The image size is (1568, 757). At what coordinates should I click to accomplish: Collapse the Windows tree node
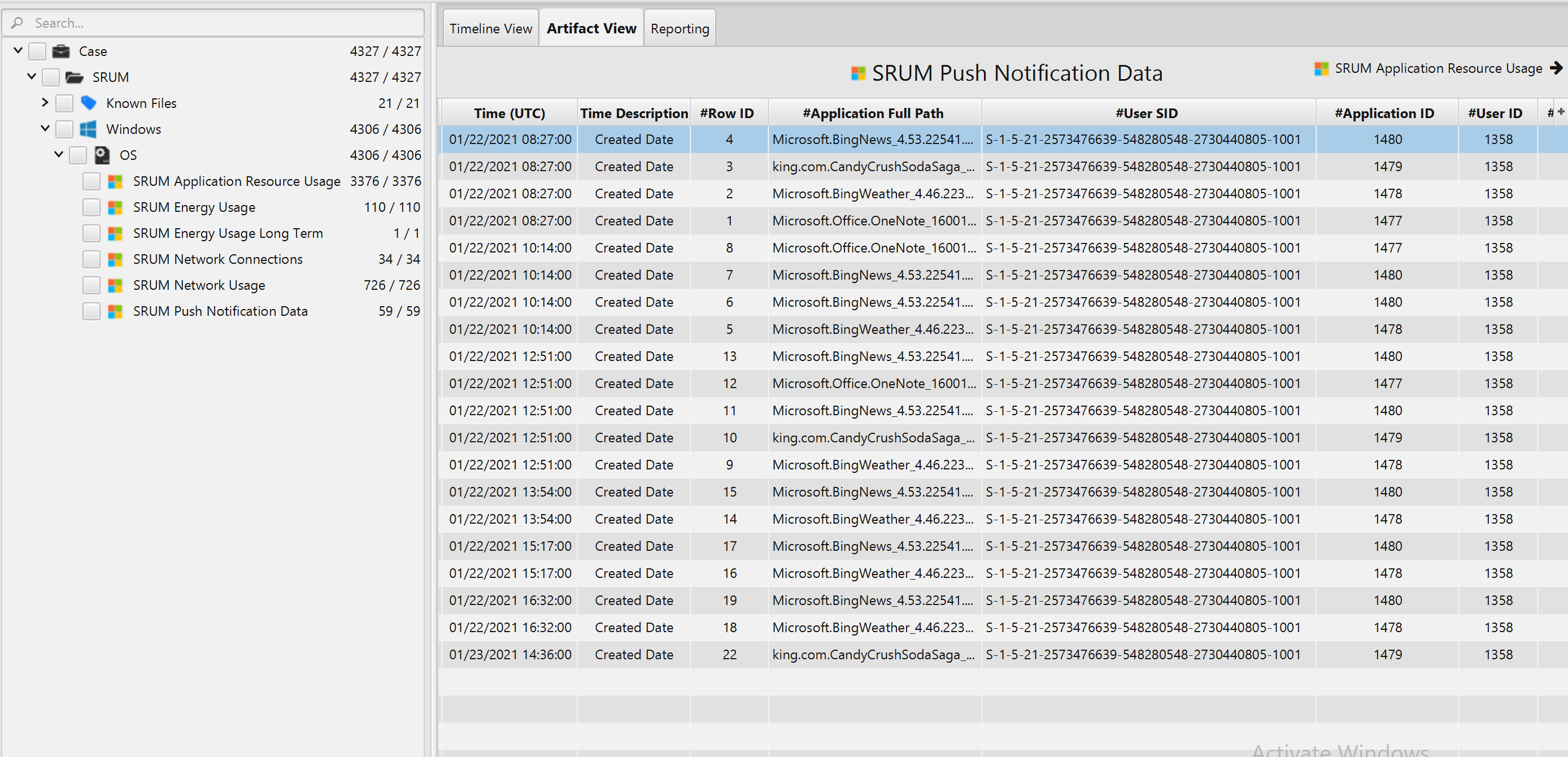tap(45, 128)
